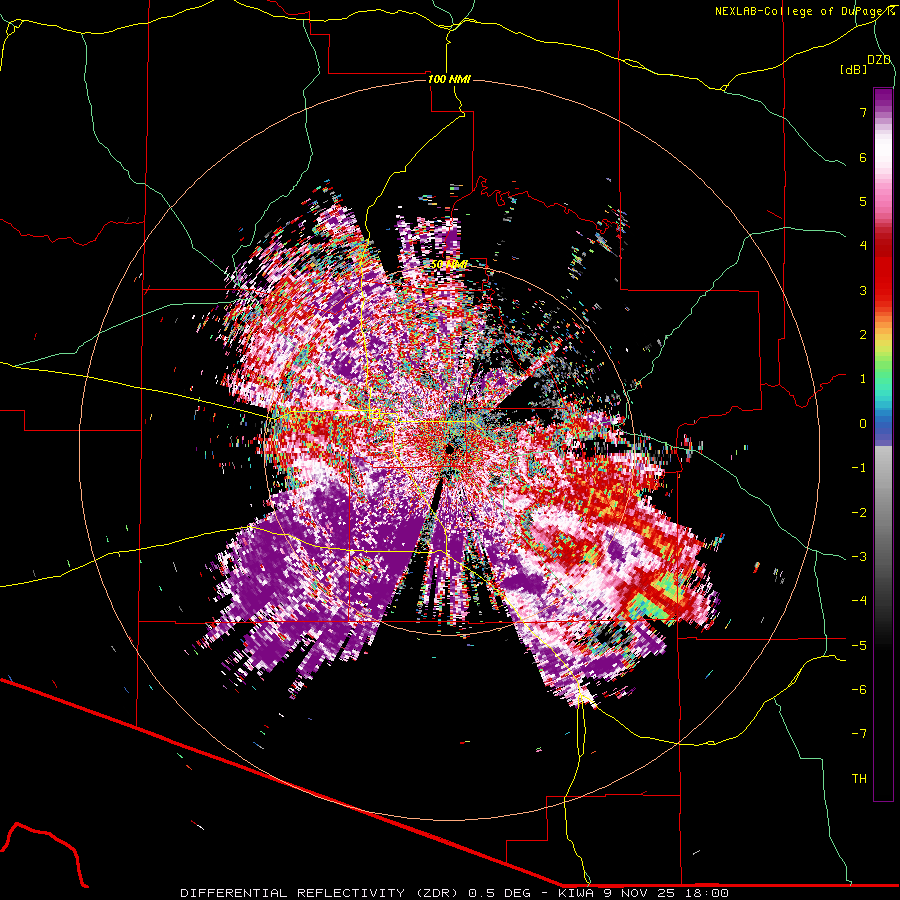Click the [dB] units label
The image size is (900, 900).
pos(854,69)
